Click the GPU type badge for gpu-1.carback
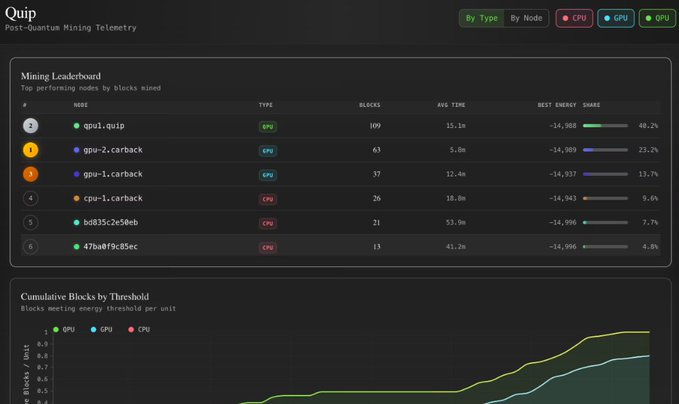The height and width of the screenshot is (404, 679). tap(268, 175)
